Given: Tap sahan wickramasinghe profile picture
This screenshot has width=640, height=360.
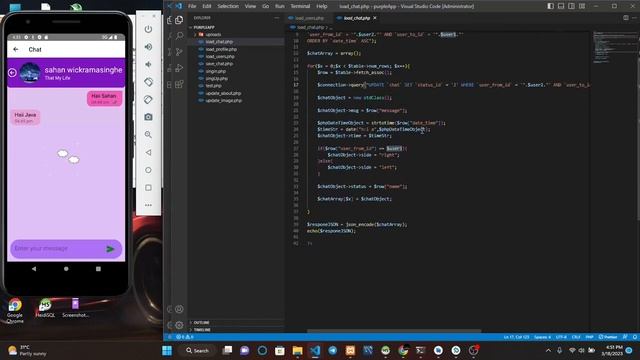Looking at the screenshot, I should pyautogui.click(x=30, y=73).
